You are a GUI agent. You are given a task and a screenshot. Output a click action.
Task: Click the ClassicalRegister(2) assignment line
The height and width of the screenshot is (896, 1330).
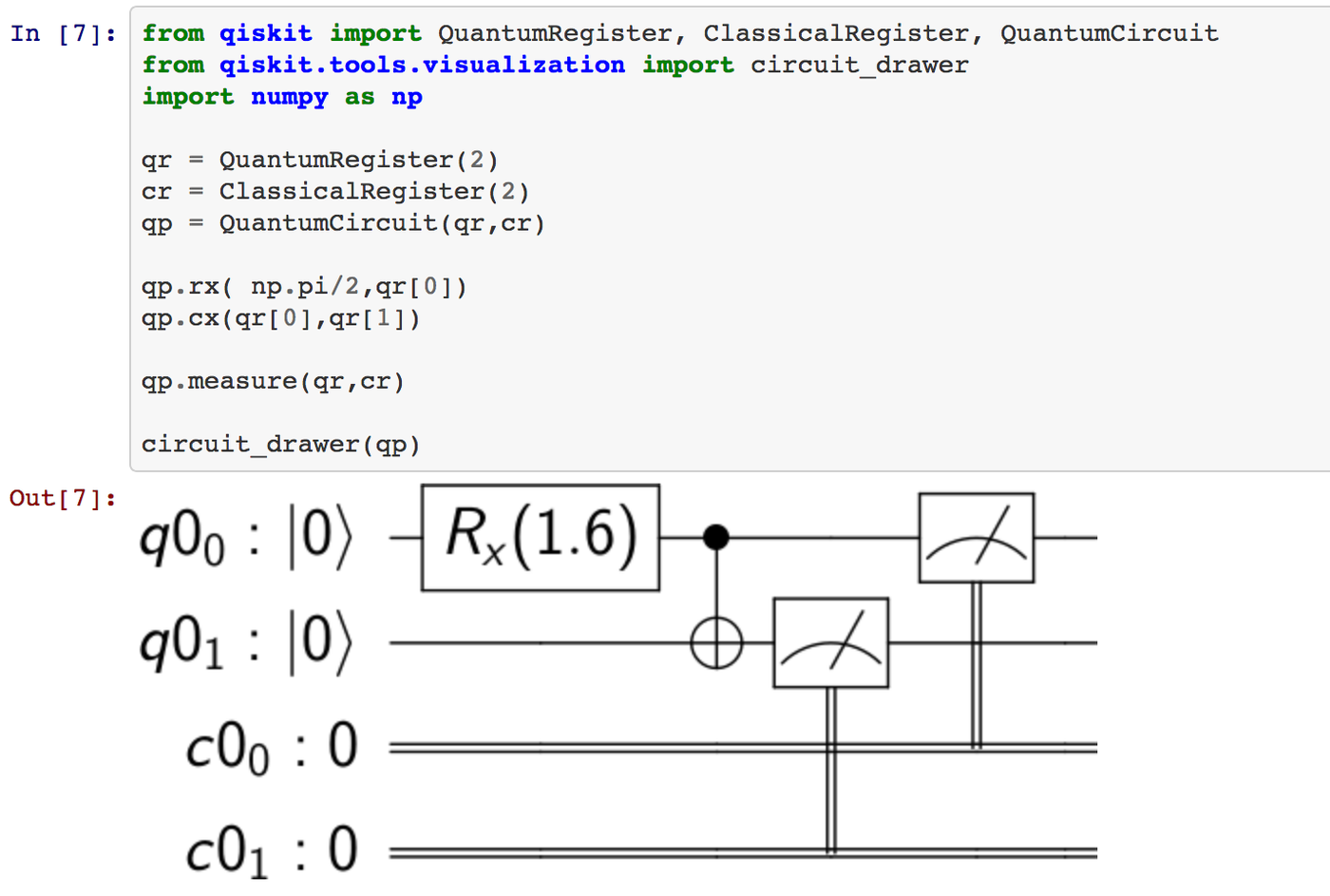tap(335, 192)
